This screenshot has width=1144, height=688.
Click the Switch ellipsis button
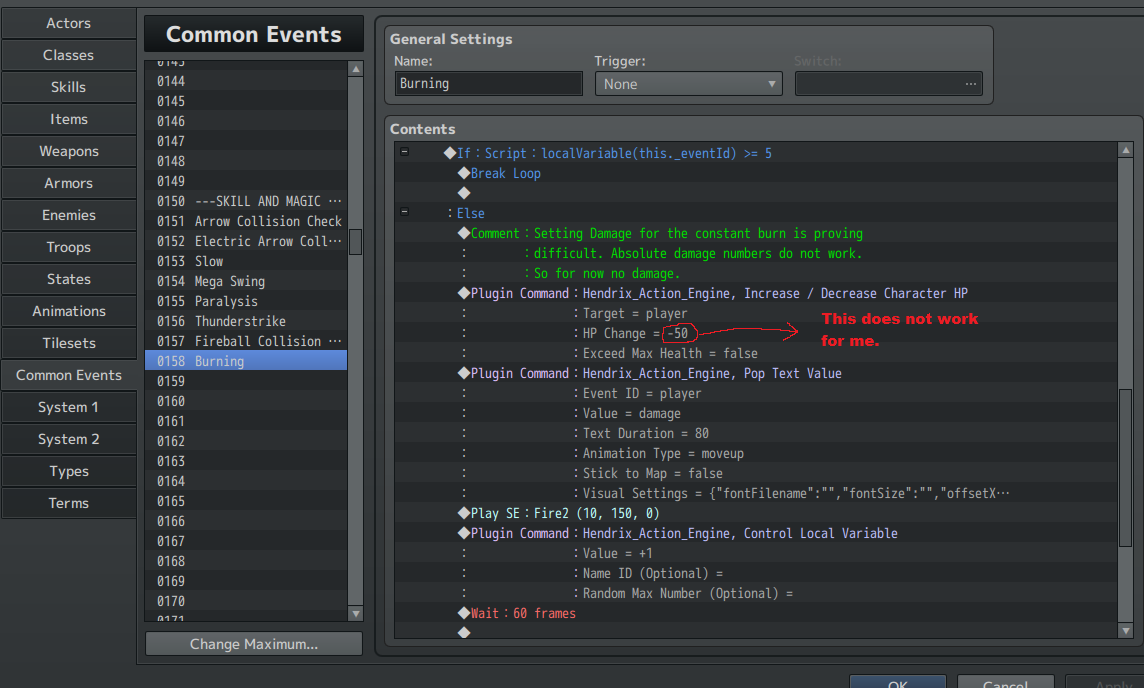970,84
